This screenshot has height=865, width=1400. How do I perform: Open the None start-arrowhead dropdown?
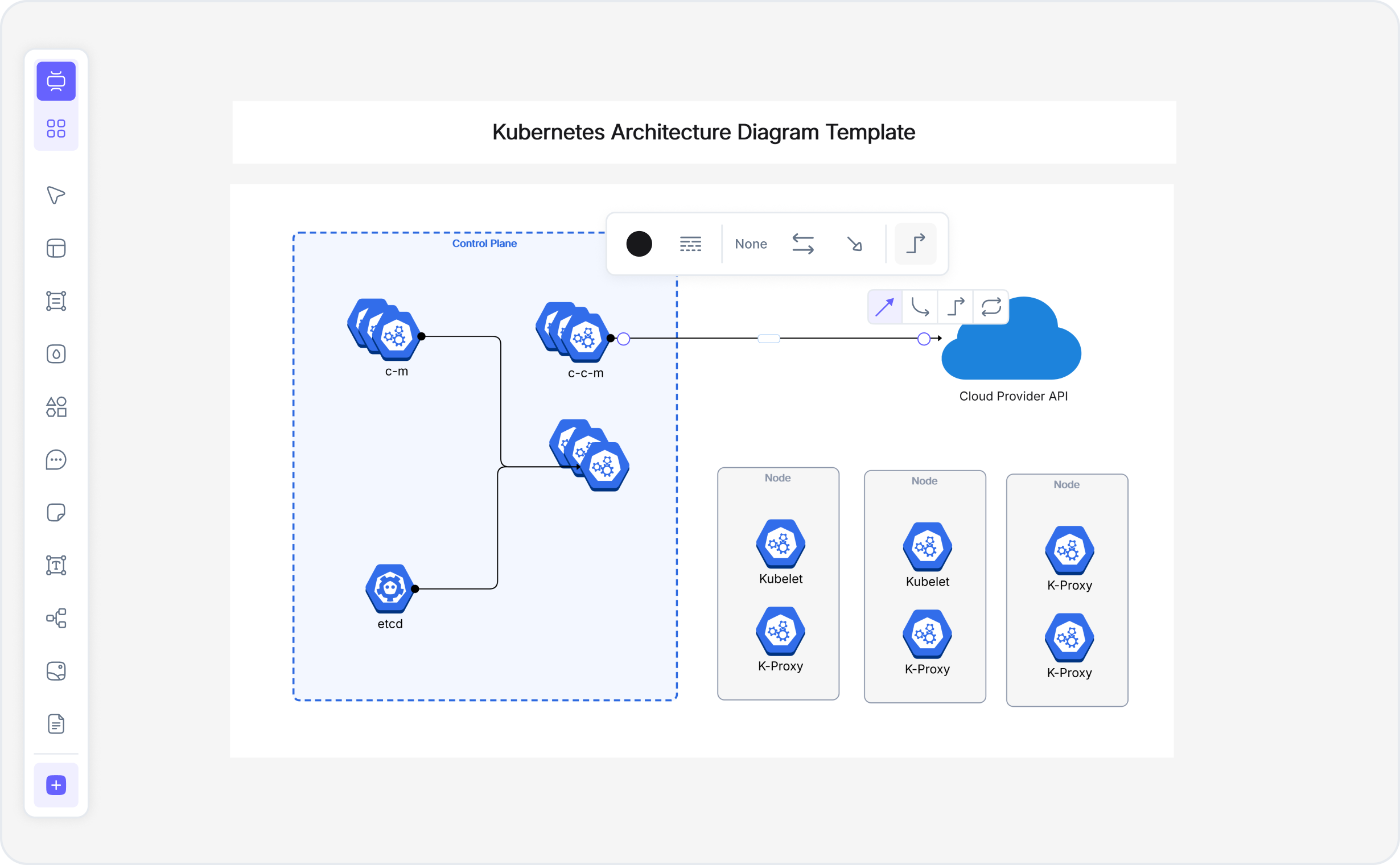click(x=751, y=244)
